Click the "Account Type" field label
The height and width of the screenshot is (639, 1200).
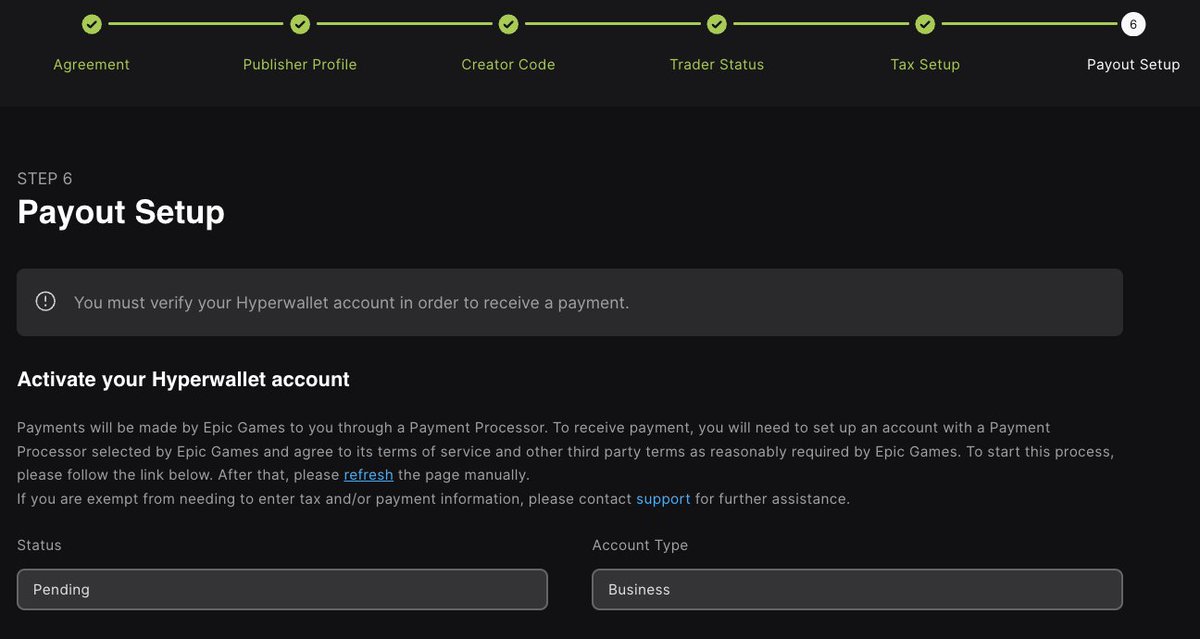(640, 545)
